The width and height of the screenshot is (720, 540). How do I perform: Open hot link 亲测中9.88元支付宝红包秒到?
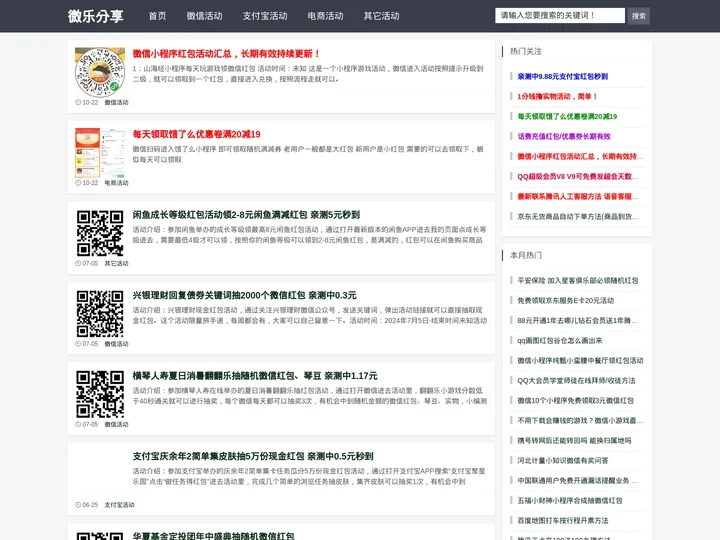[x=562, y=76]
